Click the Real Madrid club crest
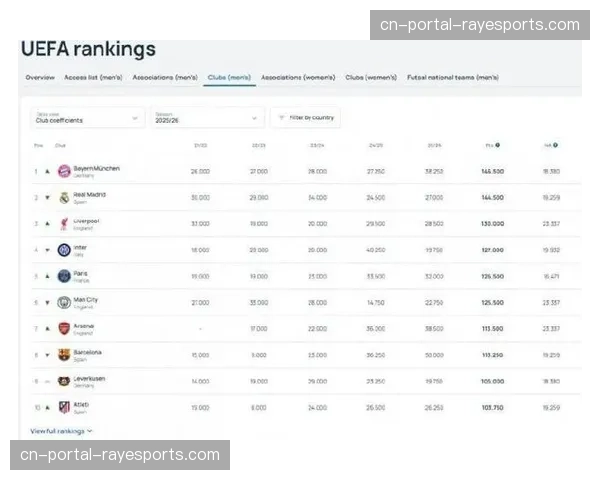 64,198
